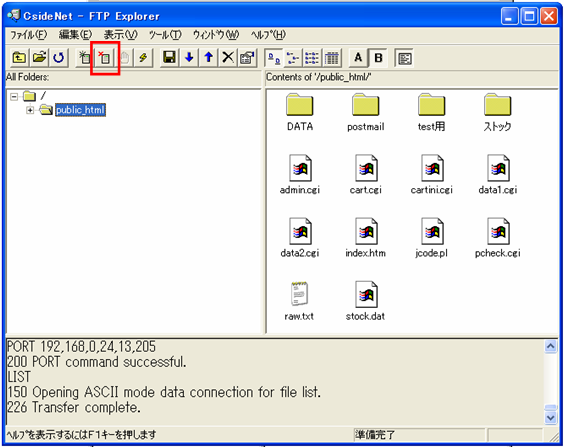Click the refresh circular arrow icon
The image size is (565, 448).
click(x=58, y=58)
